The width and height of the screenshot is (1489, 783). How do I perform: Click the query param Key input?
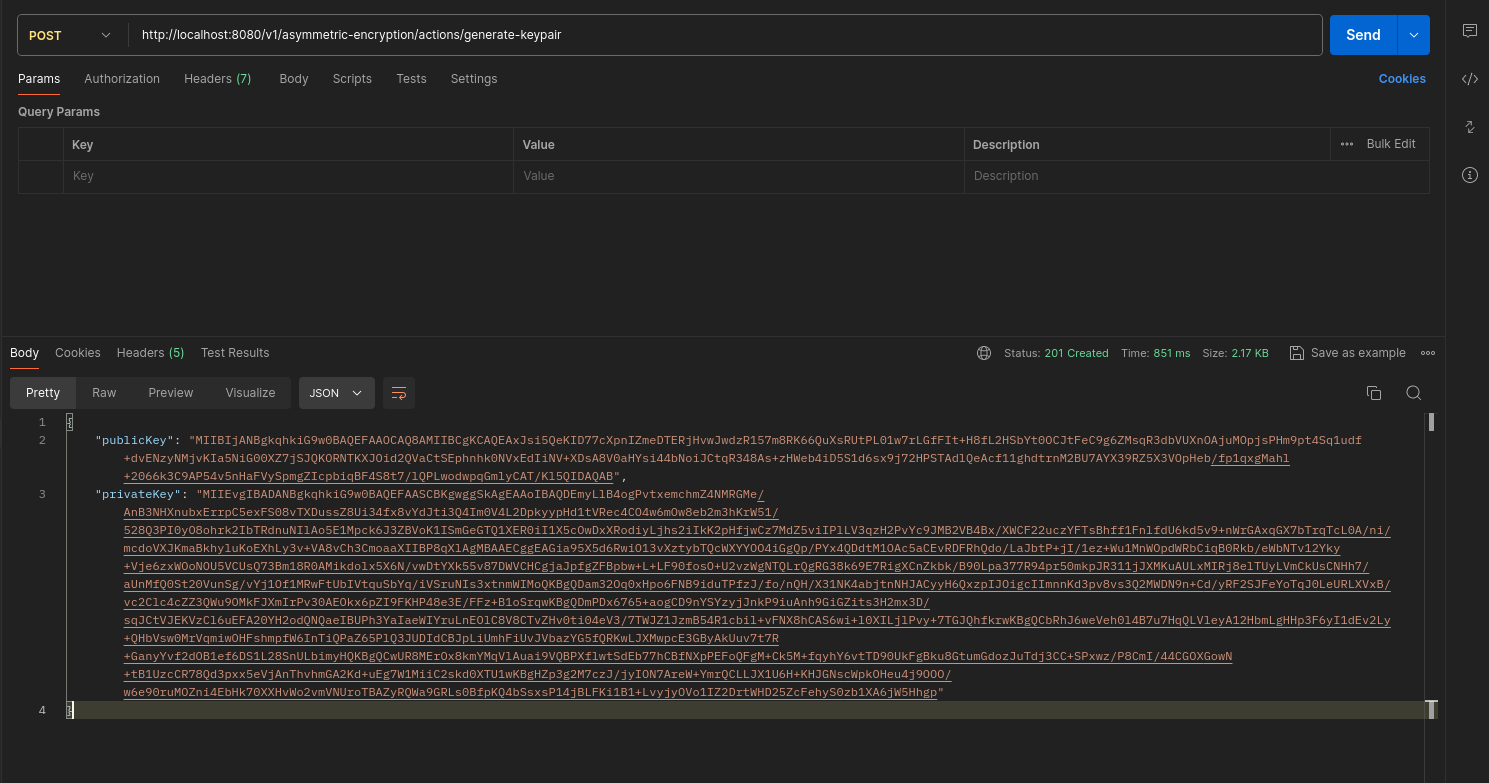tap(289, 176)
